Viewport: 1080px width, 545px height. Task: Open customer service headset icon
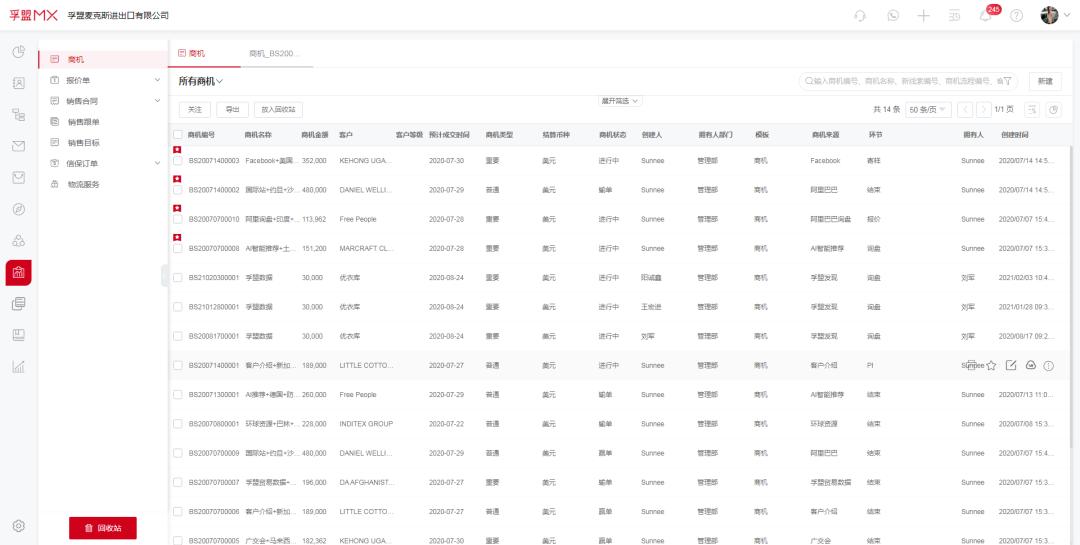tap(860, 16)
